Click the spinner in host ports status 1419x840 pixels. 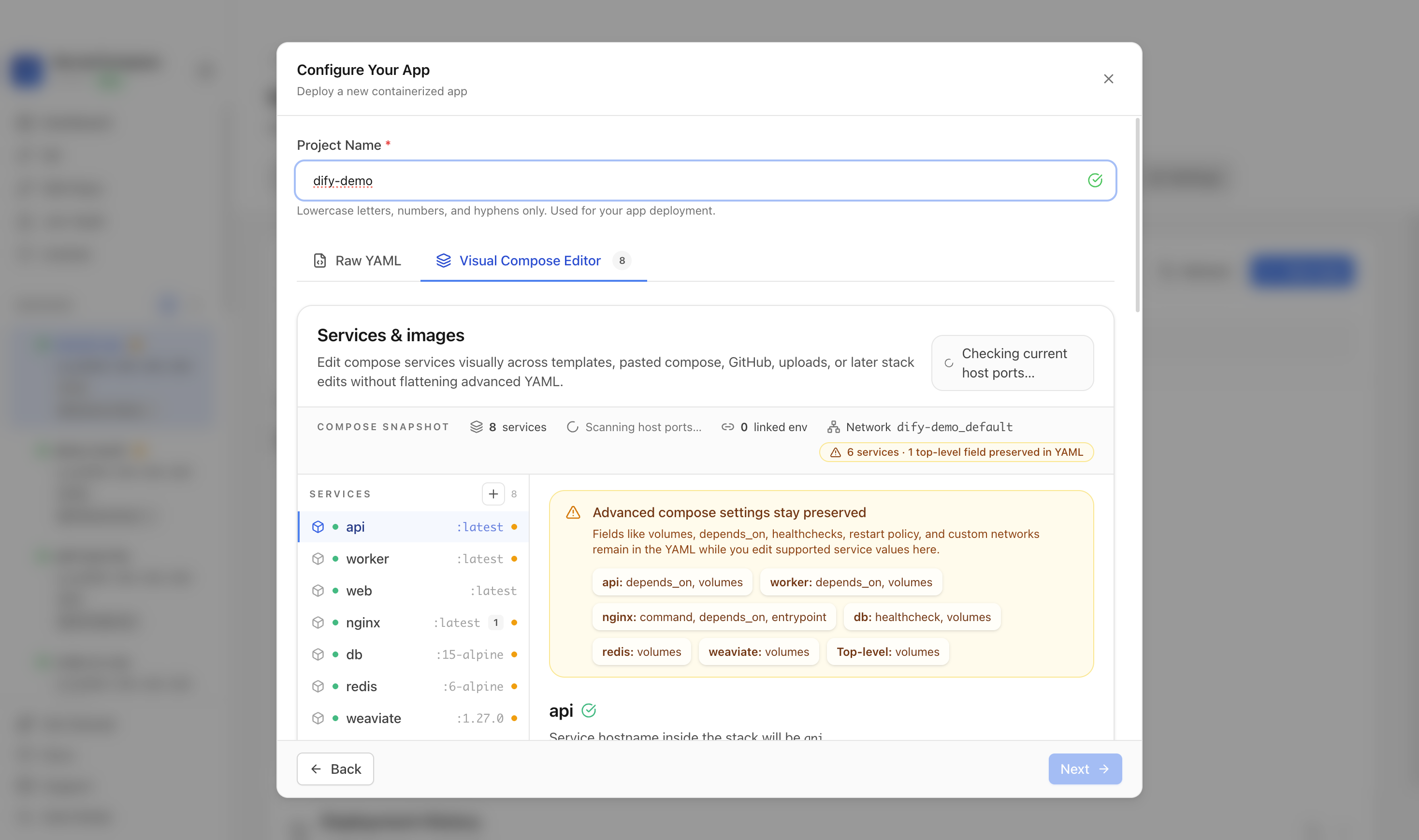click(x=949, y=363)
